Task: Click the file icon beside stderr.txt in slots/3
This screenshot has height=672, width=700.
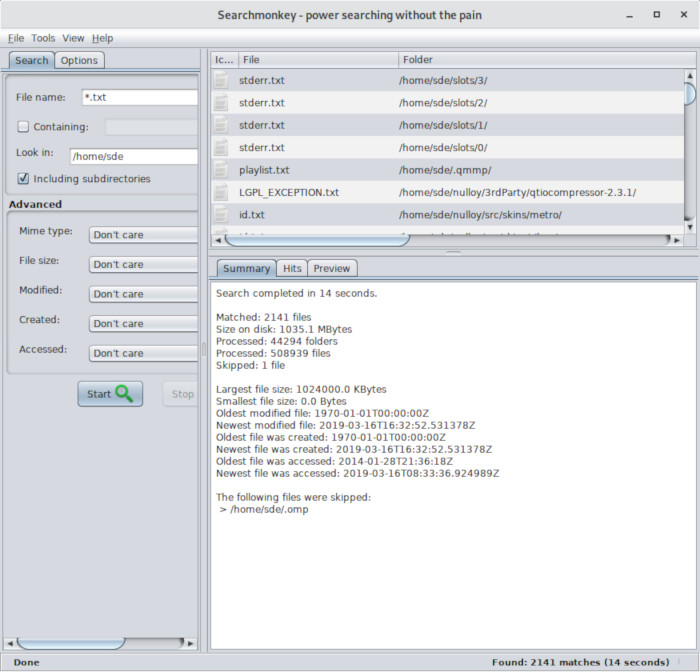Action: pos(221,80)
